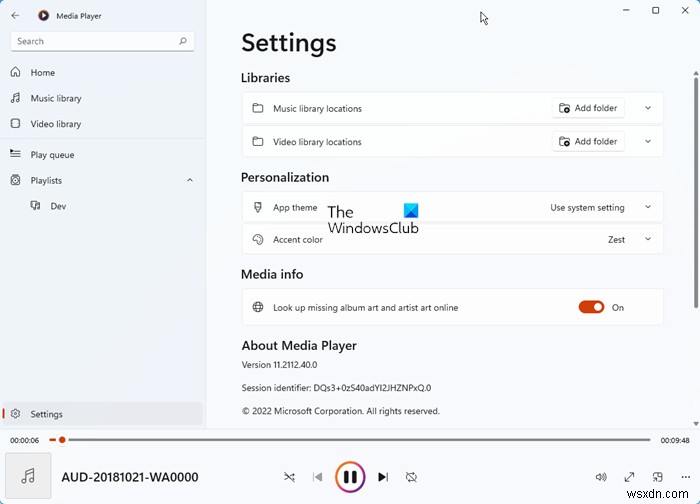700x504 pixels.
Task: Switch to mini player mode
Action: (x=658, y=477)
